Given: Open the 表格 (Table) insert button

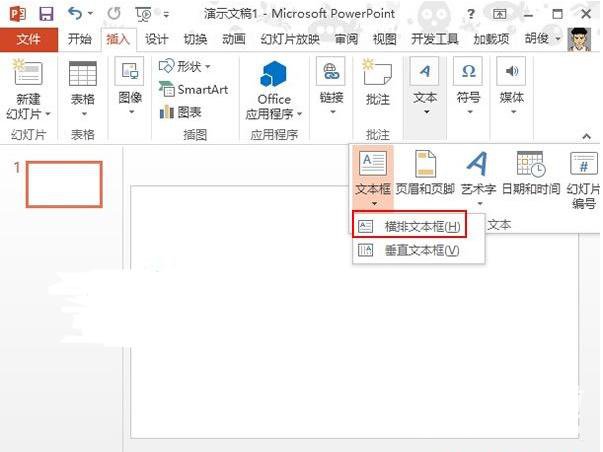Looking at the screenshot, I should [x=83, y=89].
